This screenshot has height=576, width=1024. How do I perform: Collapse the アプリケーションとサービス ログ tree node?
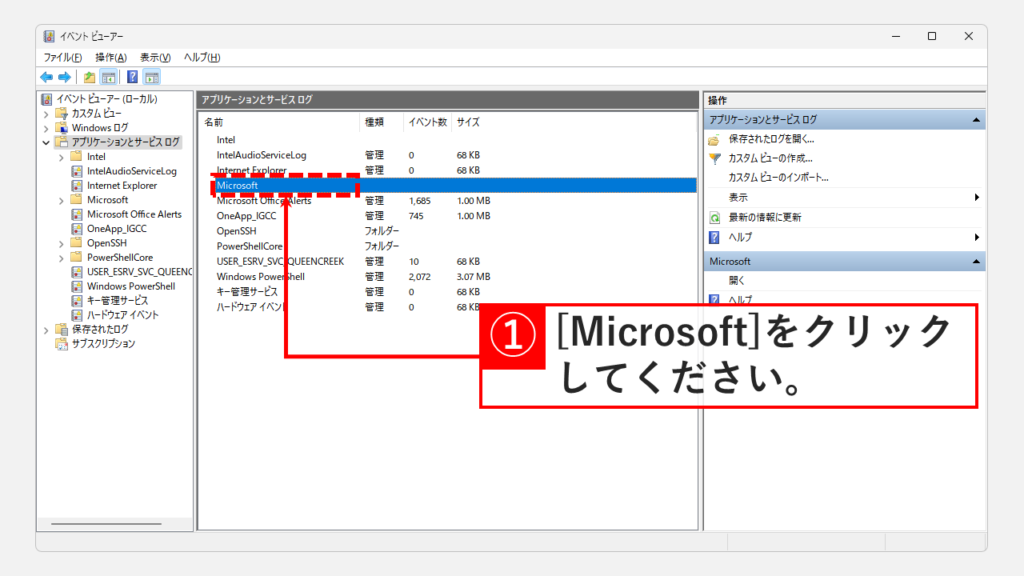(46, 143)
